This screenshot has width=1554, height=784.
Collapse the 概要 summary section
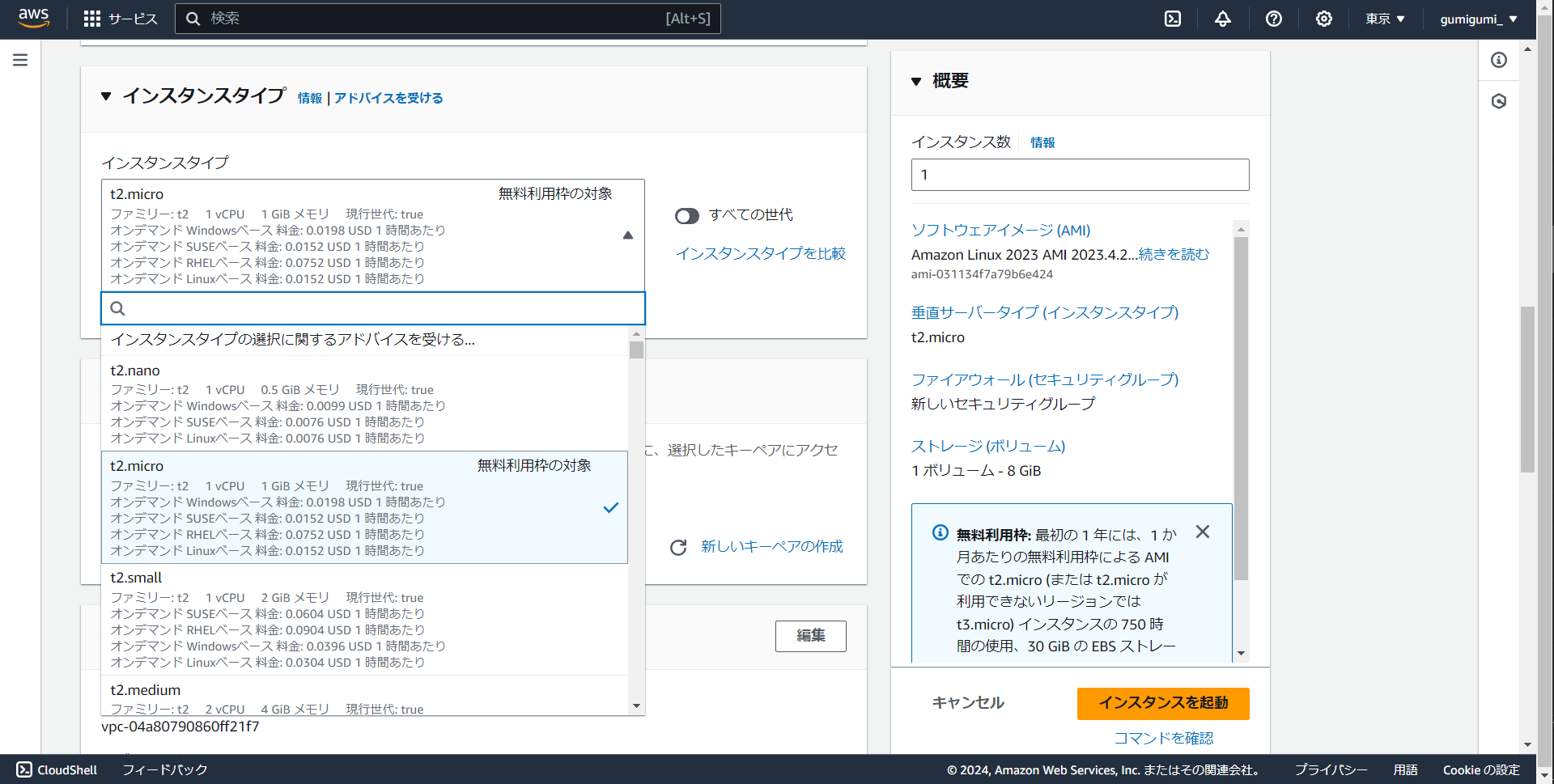point(917,80)
